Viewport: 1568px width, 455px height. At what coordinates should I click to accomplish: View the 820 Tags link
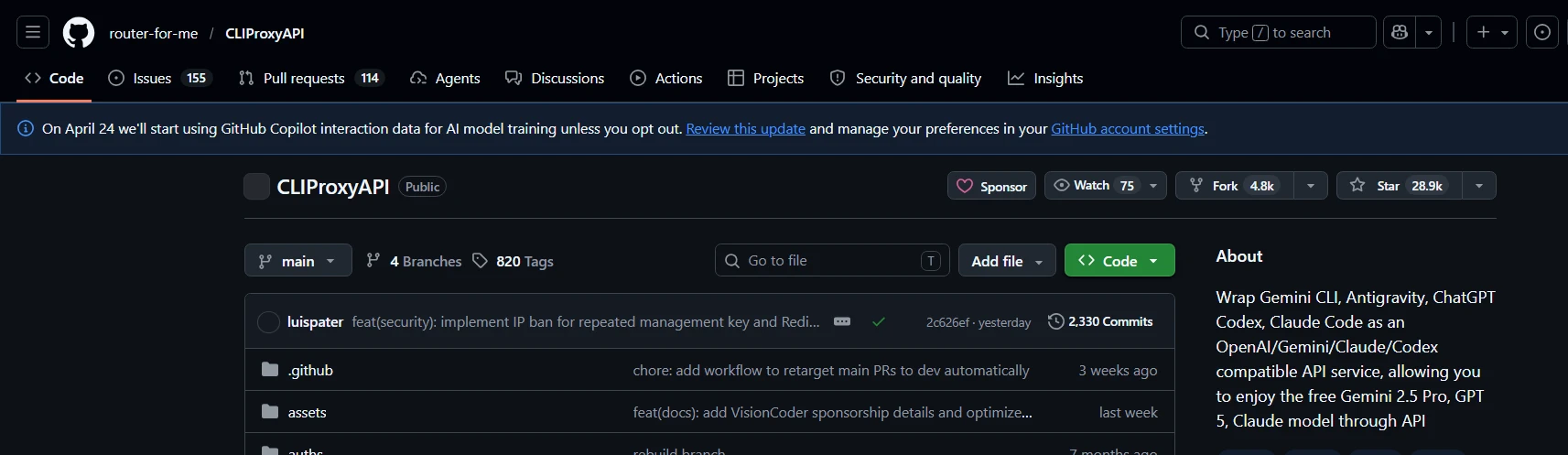tap(513, 261)
